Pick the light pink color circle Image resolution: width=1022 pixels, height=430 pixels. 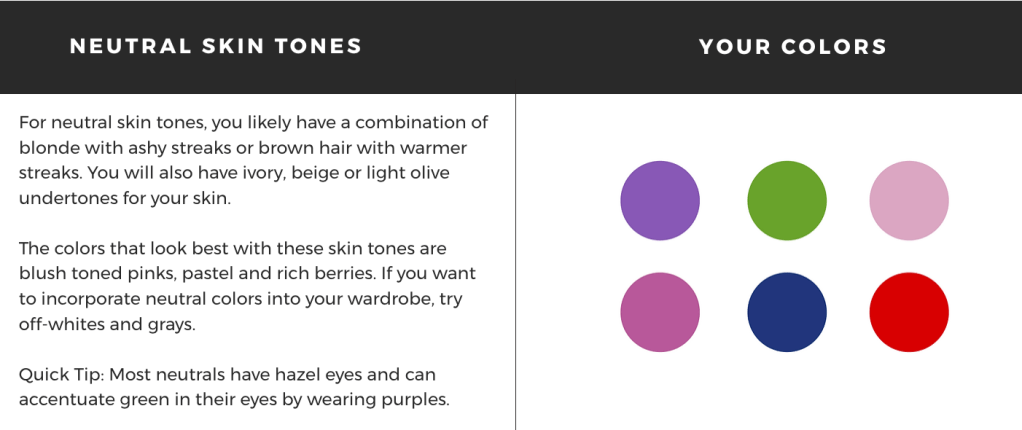click(x=909, y=200)
